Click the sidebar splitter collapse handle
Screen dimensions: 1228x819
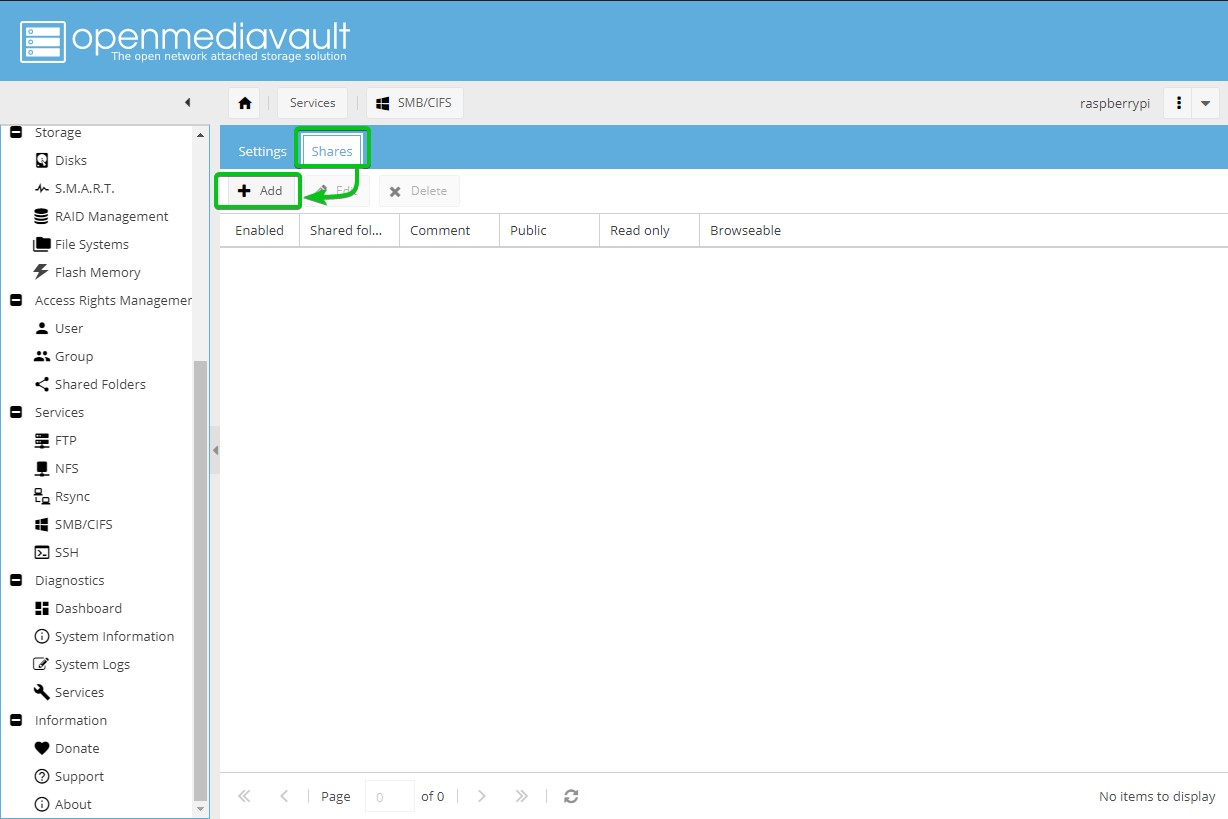pyautogui.click(x=214, y=451)
